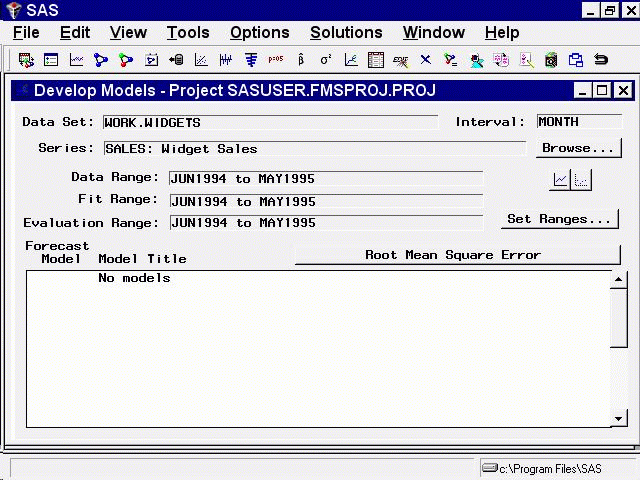Click the boxed play-arrow toolbar icon
This screenshot has width=640, height=480.
click(151, 60)
